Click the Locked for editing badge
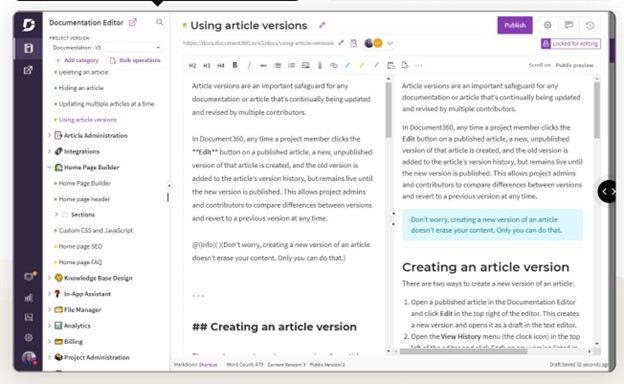 pos(571,43)
